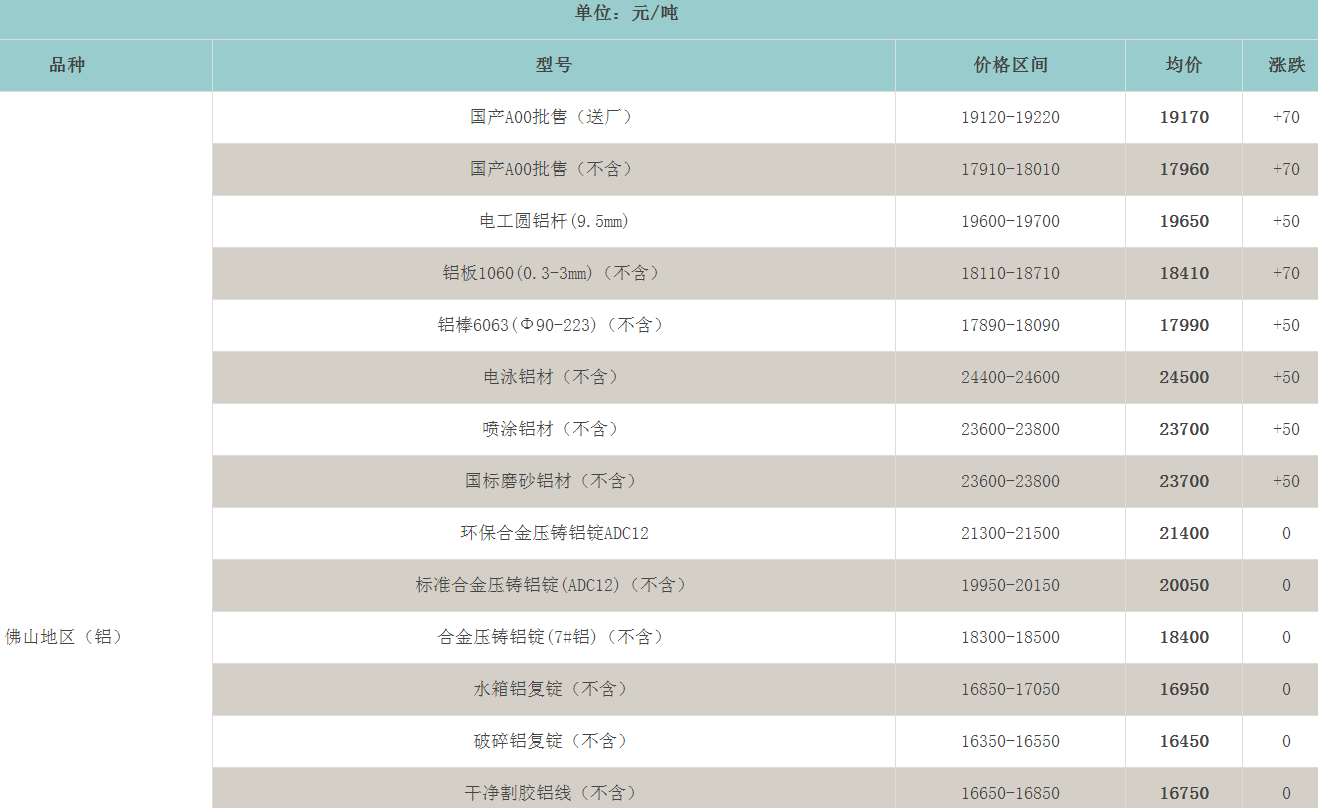Viewport: 1318px width, 808px height.
Task: Click the 铝板1060(0.3-3mm) entry
Action: (552, 273)
